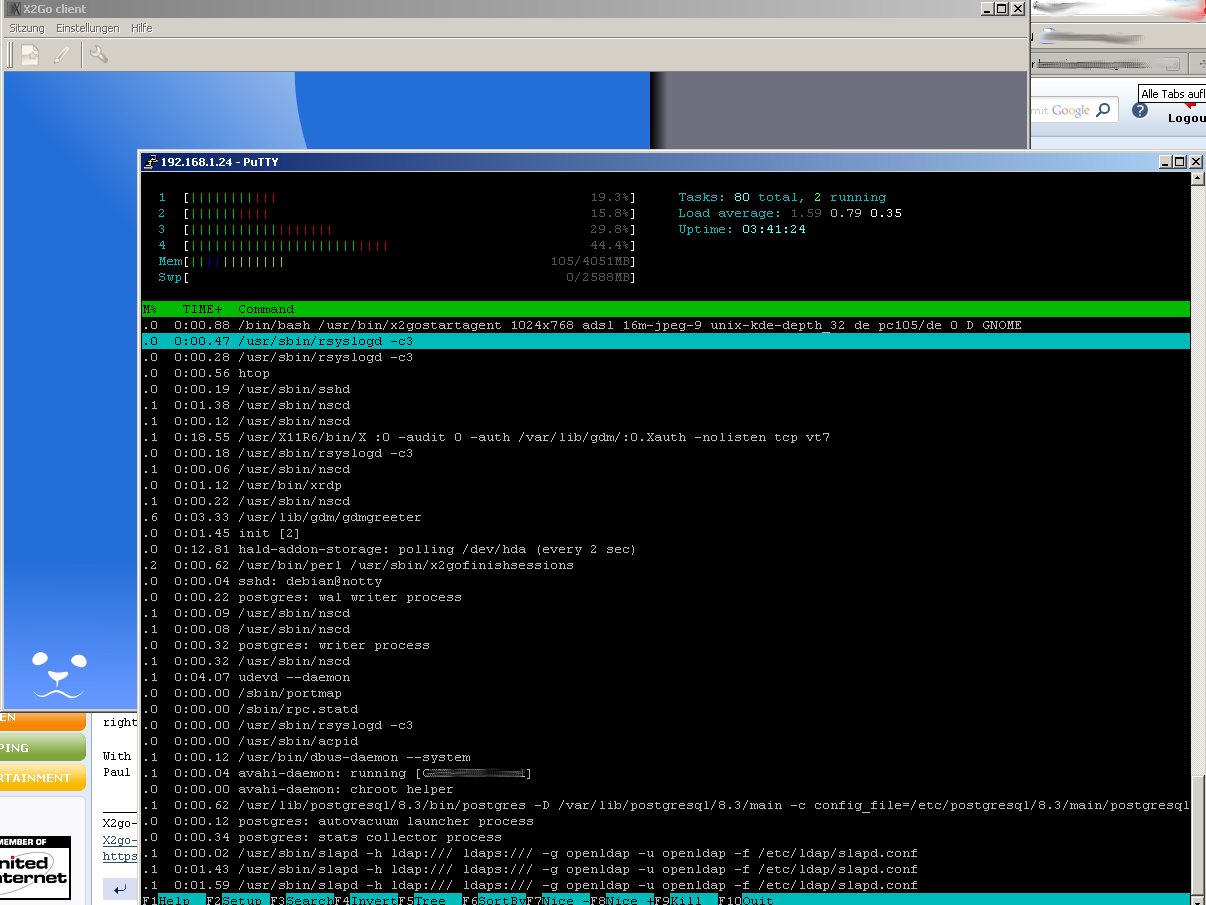
Task: Click the PuTTY title bar icon
Action: [149, 162]
